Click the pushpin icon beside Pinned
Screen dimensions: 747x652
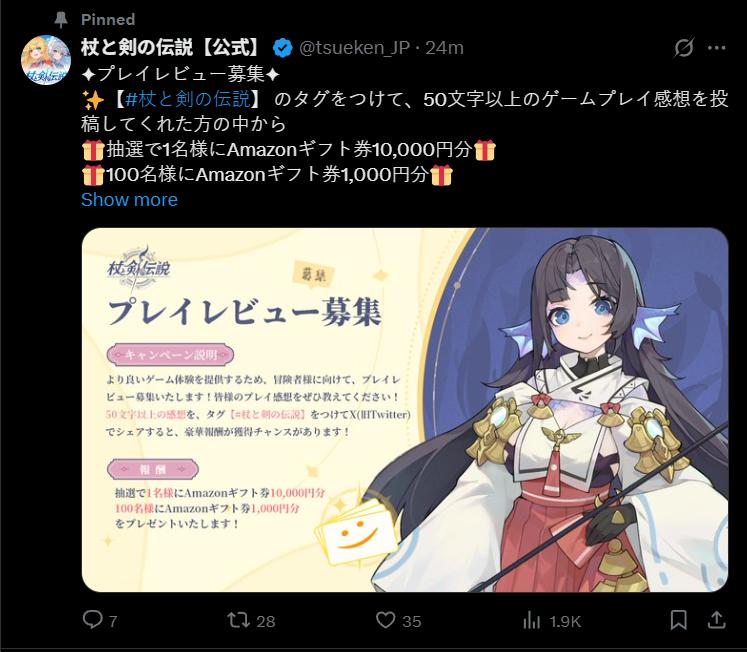coord(61,20)
